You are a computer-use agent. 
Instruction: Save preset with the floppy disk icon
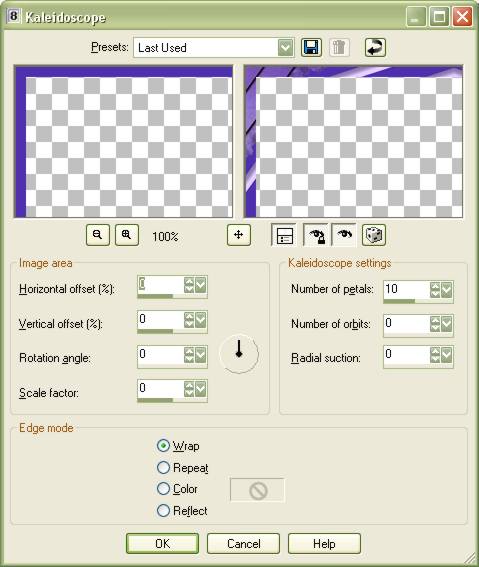point(311,47)
